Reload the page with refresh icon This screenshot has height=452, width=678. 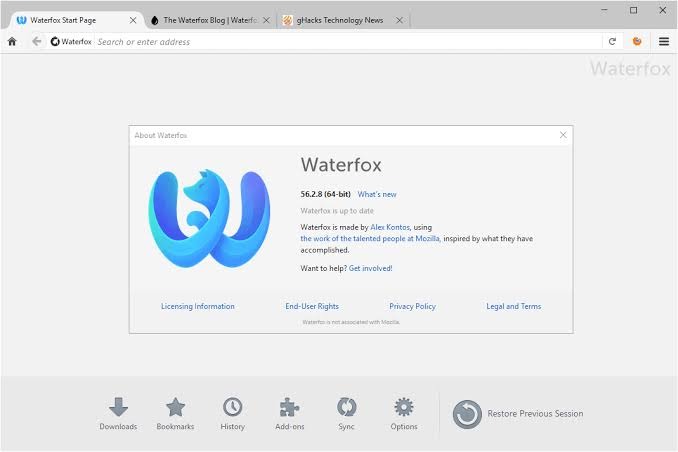(x=612, y=42)
